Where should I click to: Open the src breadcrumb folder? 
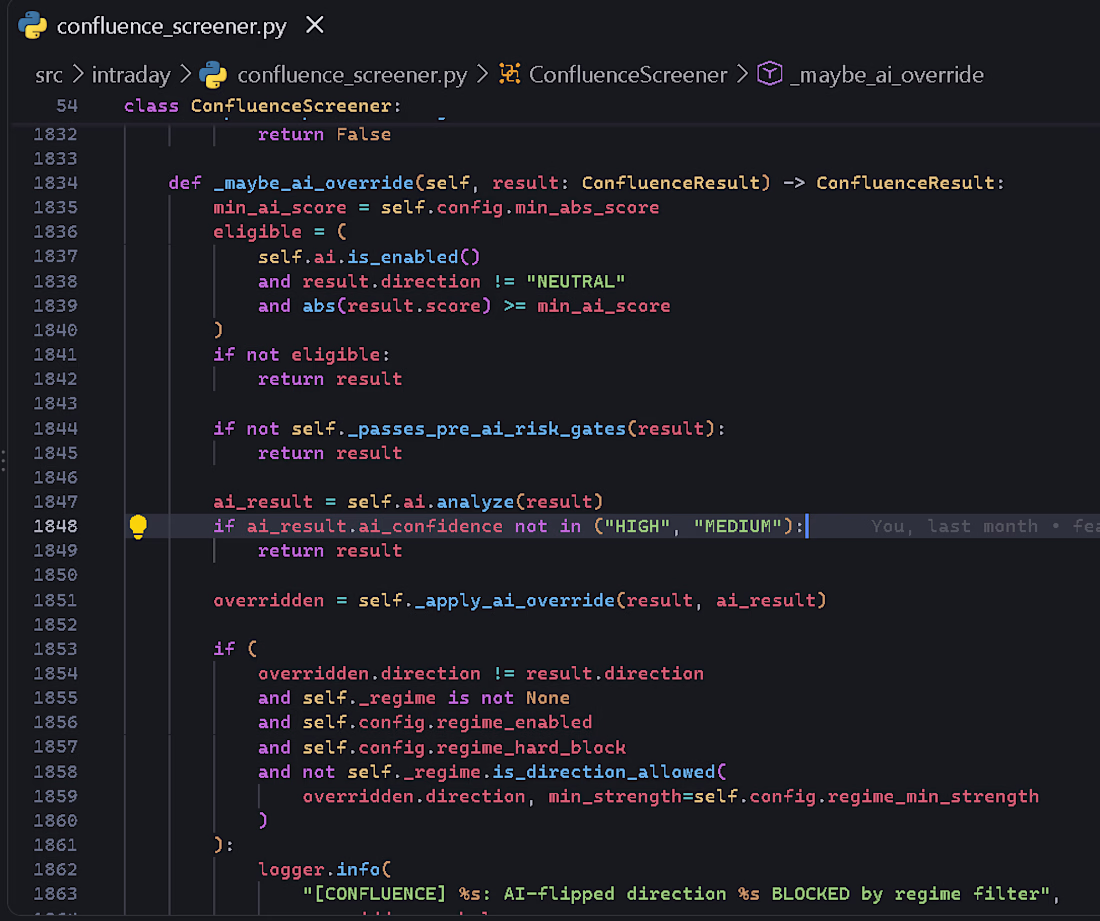[x=48, y=75]
